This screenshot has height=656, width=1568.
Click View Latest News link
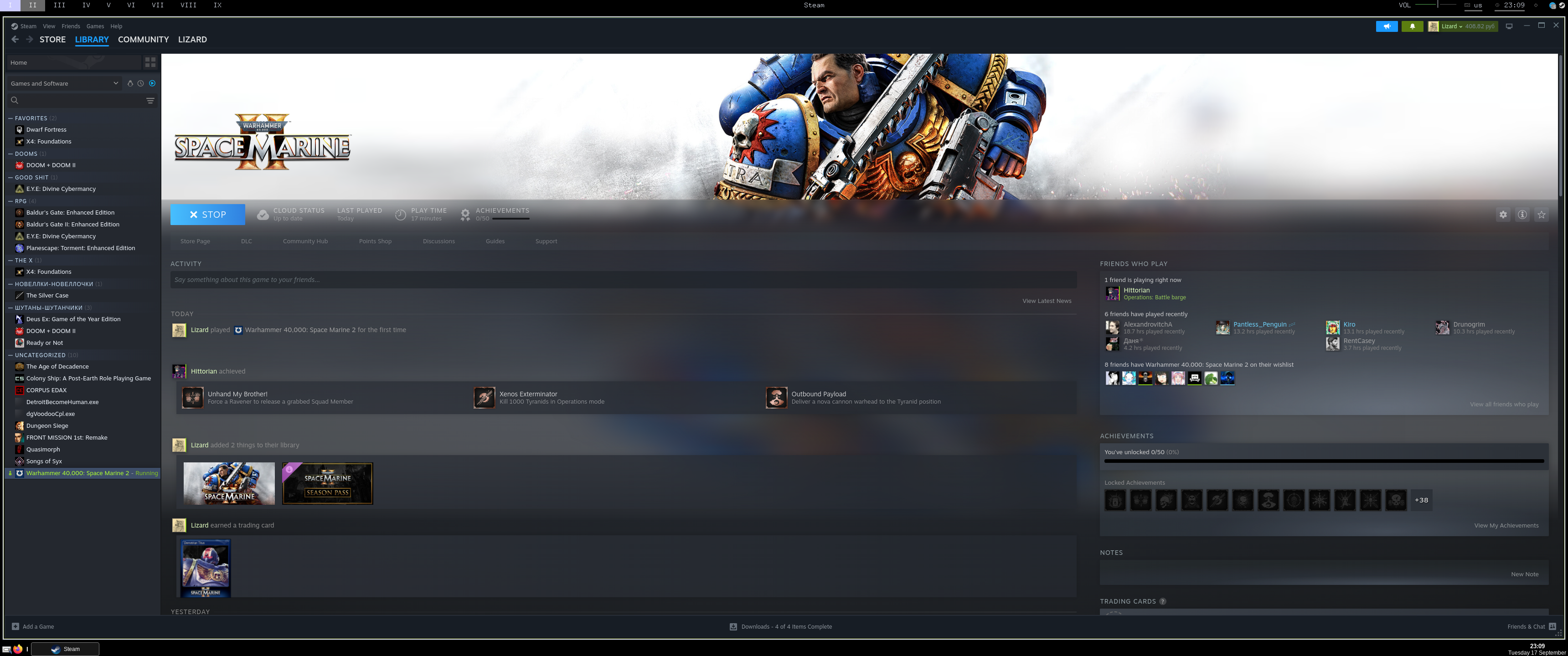(1047, 301)
